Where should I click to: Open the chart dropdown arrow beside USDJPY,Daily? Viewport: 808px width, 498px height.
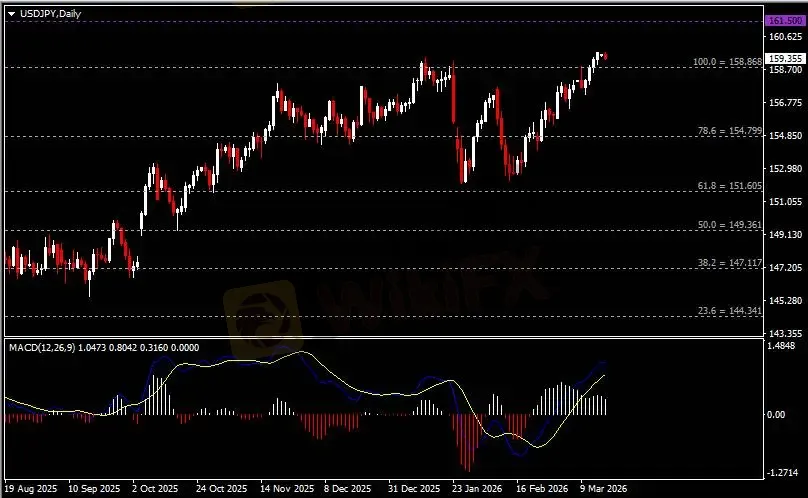click(11, 14)
